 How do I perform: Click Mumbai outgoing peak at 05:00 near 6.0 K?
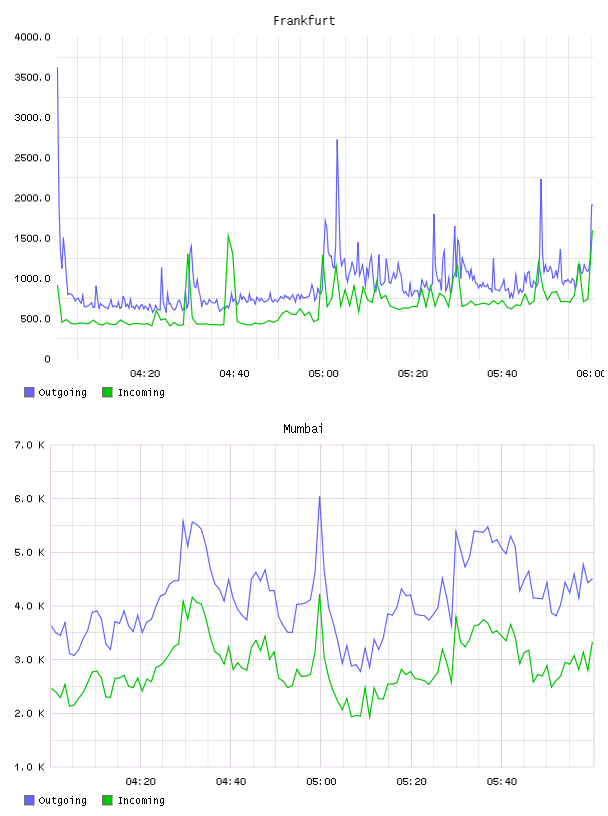(x=320, y=496)
